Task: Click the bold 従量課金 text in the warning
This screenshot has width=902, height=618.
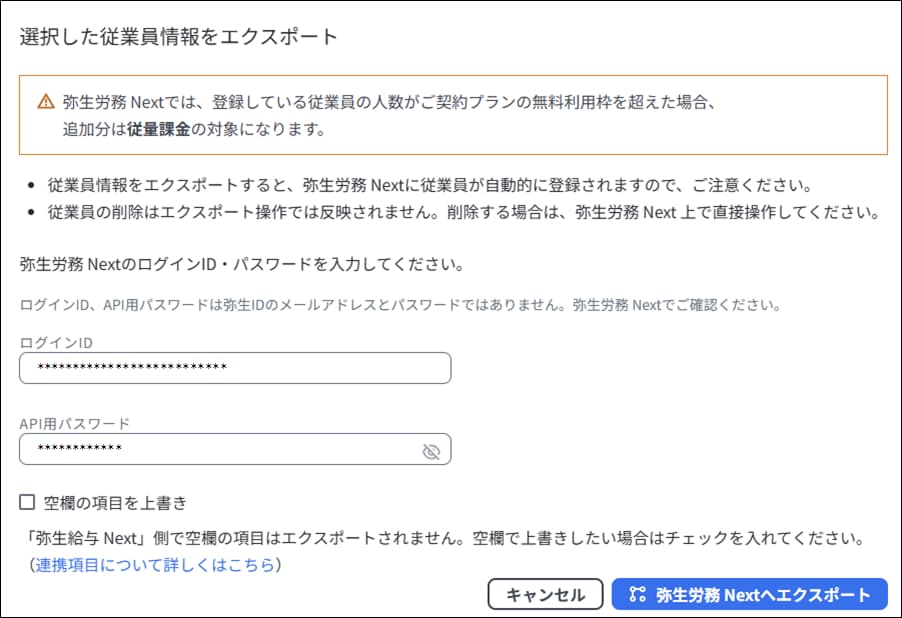Action: point(158,130)
